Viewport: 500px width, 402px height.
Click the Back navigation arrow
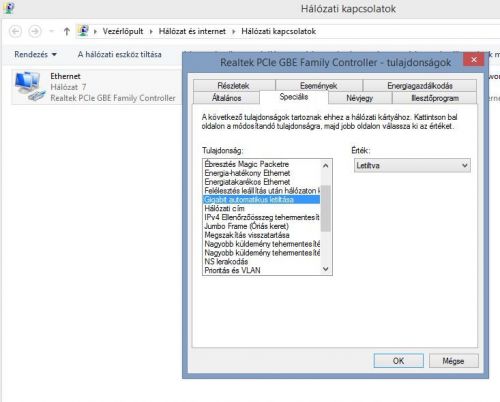pyautogui.click(x=15, y=31)
